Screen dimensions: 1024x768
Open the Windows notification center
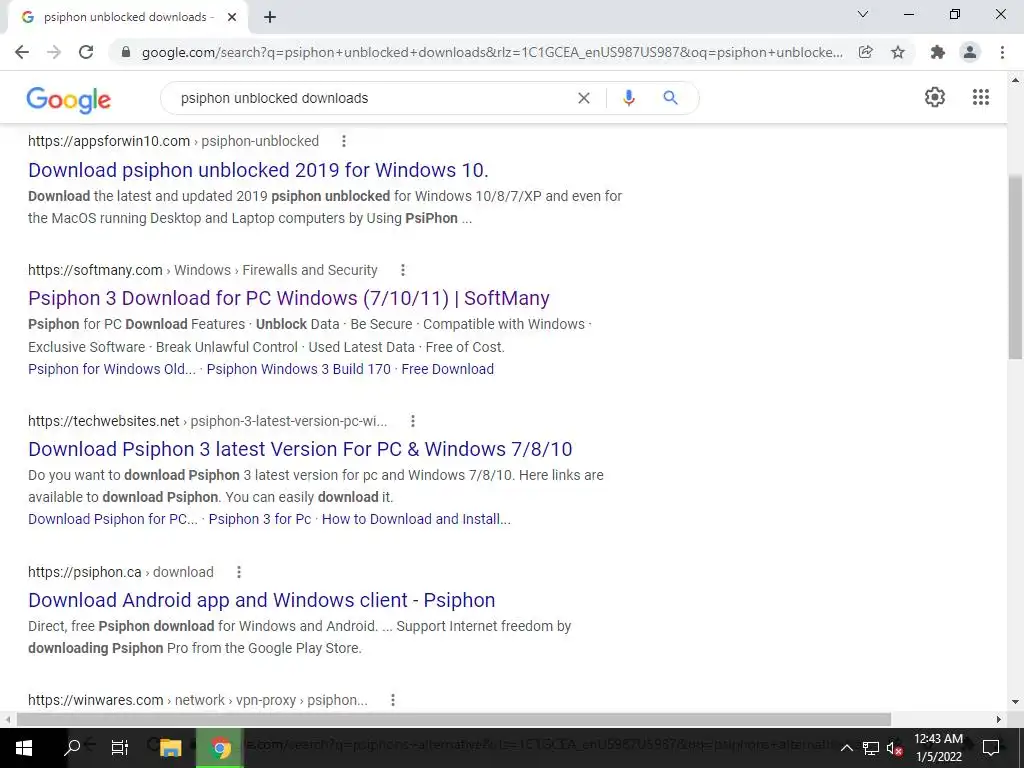[x=991, y=748]
